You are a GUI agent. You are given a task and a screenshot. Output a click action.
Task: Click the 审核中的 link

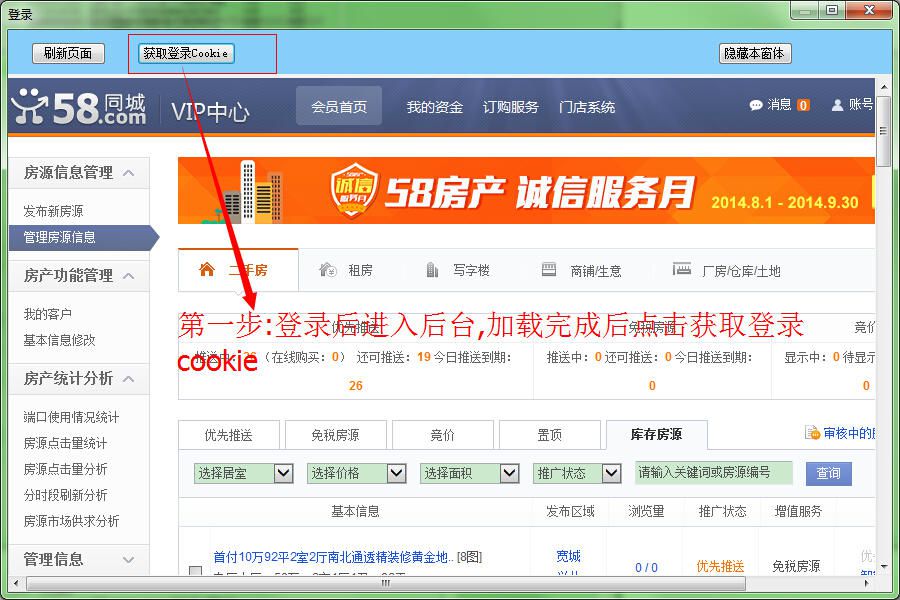tap(849, 433)
